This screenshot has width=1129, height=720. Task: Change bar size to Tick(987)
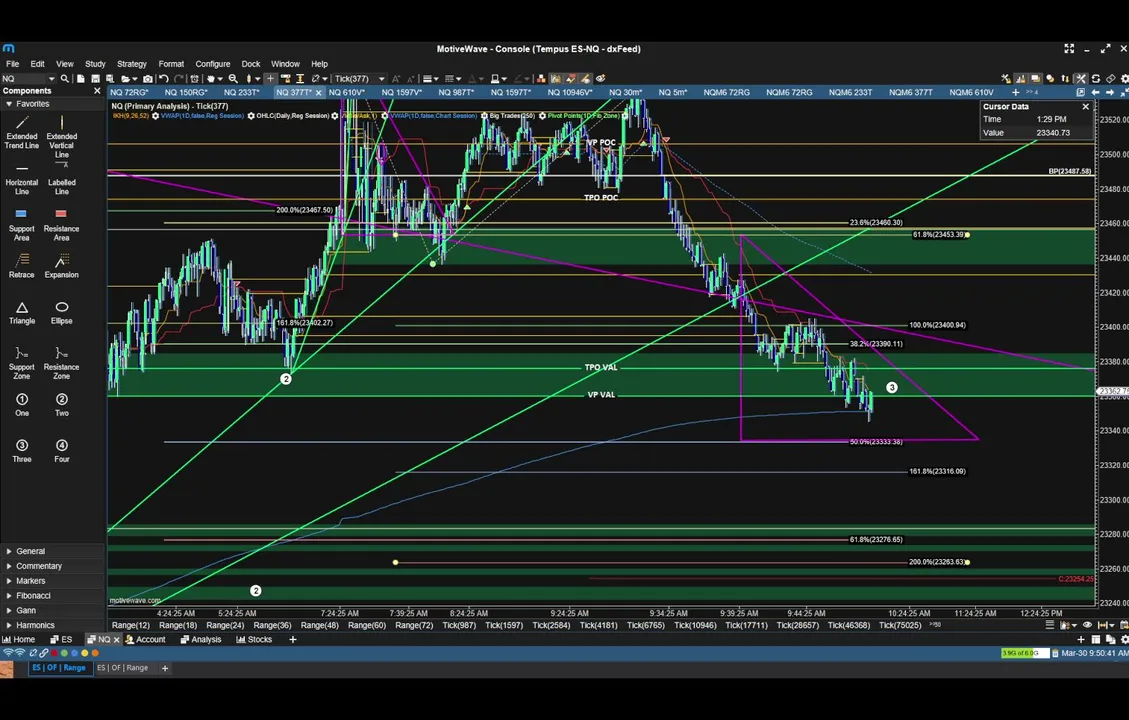pos(459,625)
